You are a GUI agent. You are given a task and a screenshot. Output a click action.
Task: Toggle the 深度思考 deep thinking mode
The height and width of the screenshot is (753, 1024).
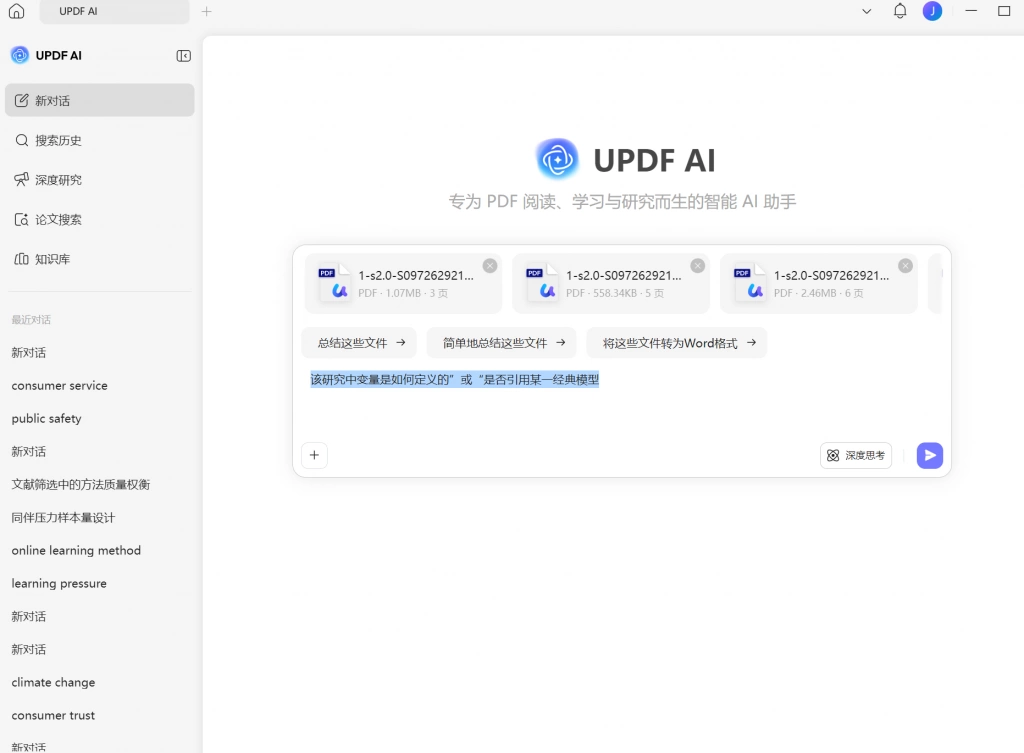[856, 455]
